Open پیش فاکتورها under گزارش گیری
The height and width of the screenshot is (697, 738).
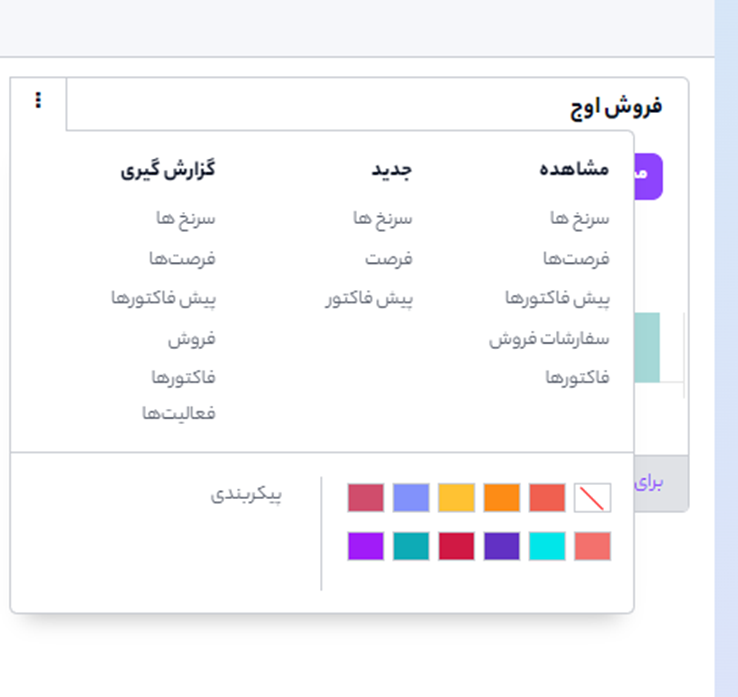[163, 299]
